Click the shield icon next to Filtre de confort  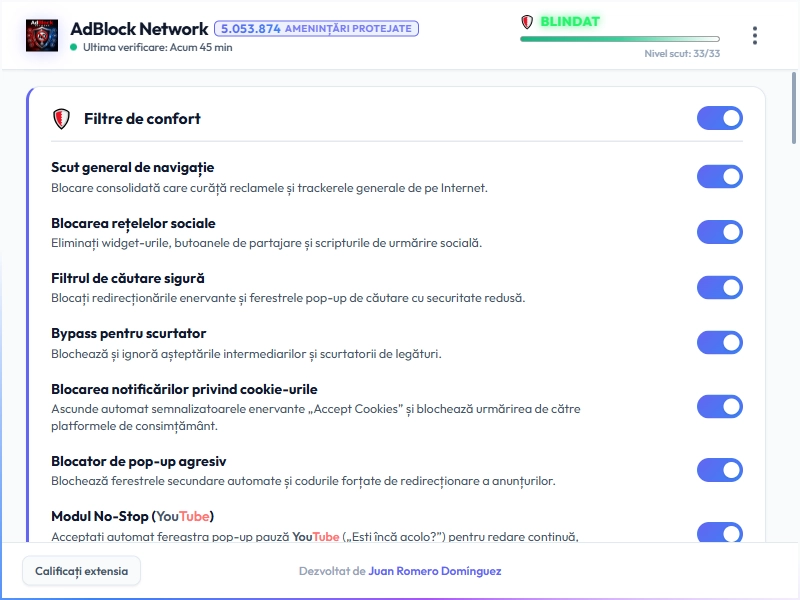61,119
